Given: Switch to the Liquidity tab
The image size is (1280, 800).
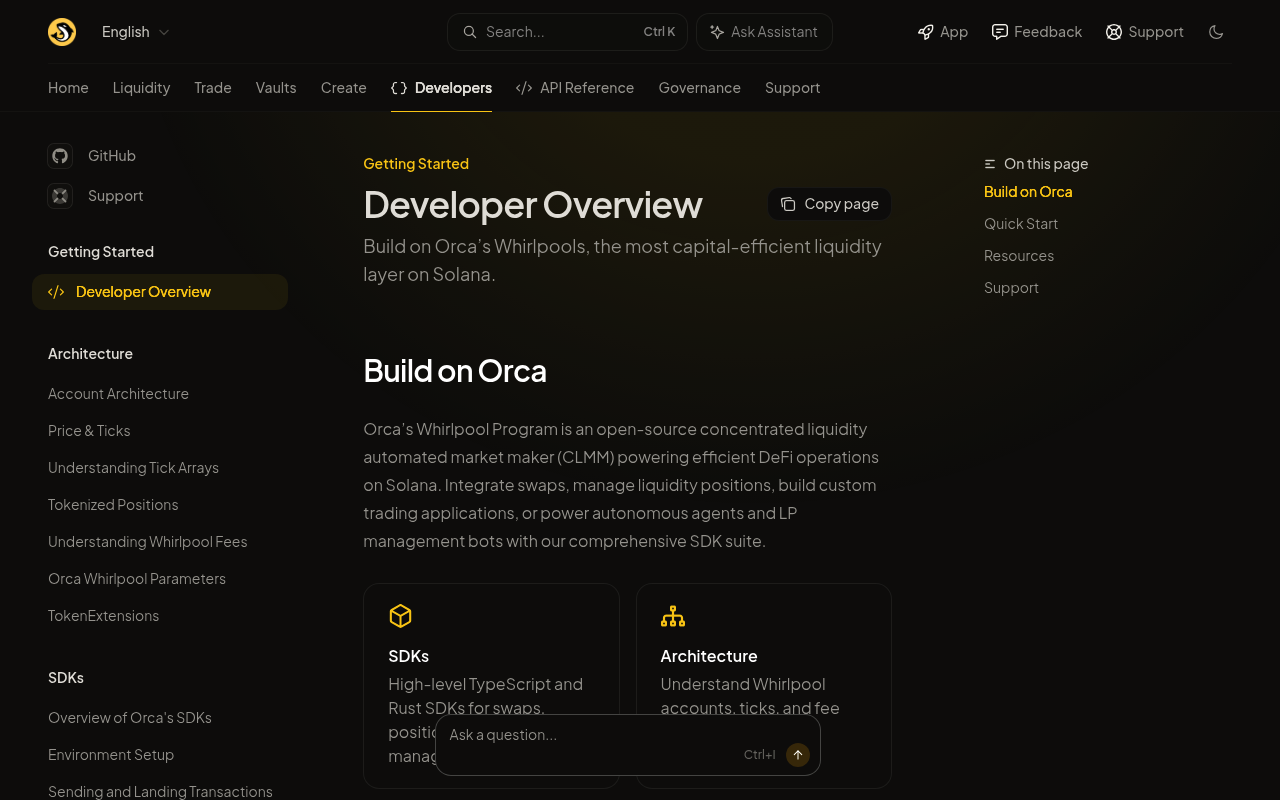Looking at the screenshot, I should pyautogui.click(x=141, y=88).
